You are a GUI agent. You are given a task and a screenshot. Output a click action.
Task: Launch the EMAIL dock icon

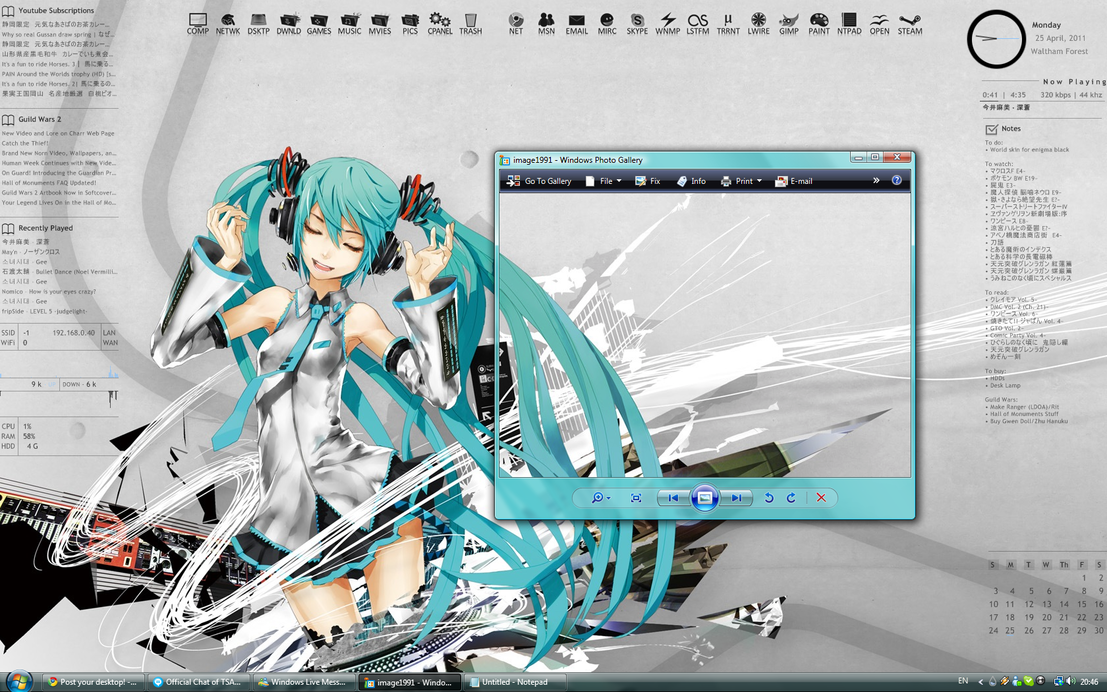tap(576, 23)
